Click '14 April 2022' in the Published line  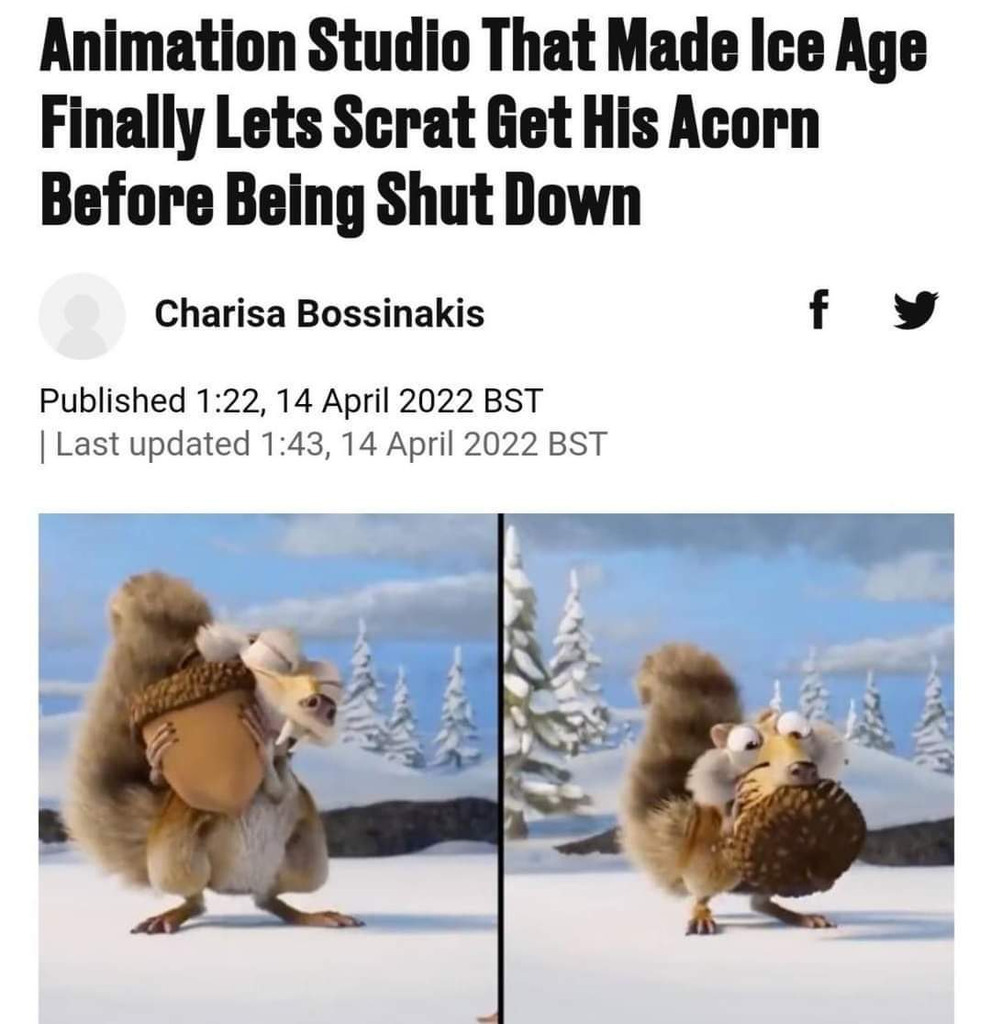click(374, 400)
